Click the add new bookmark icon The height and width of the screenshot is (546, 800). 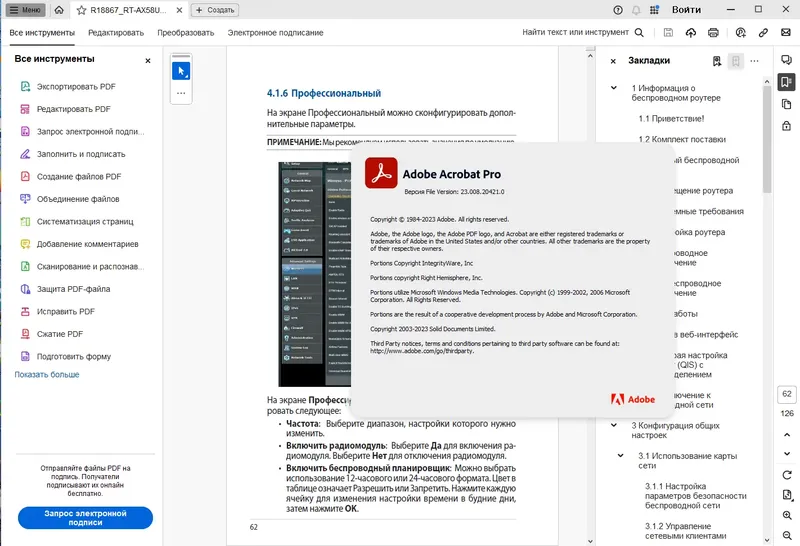coord(736,61)
